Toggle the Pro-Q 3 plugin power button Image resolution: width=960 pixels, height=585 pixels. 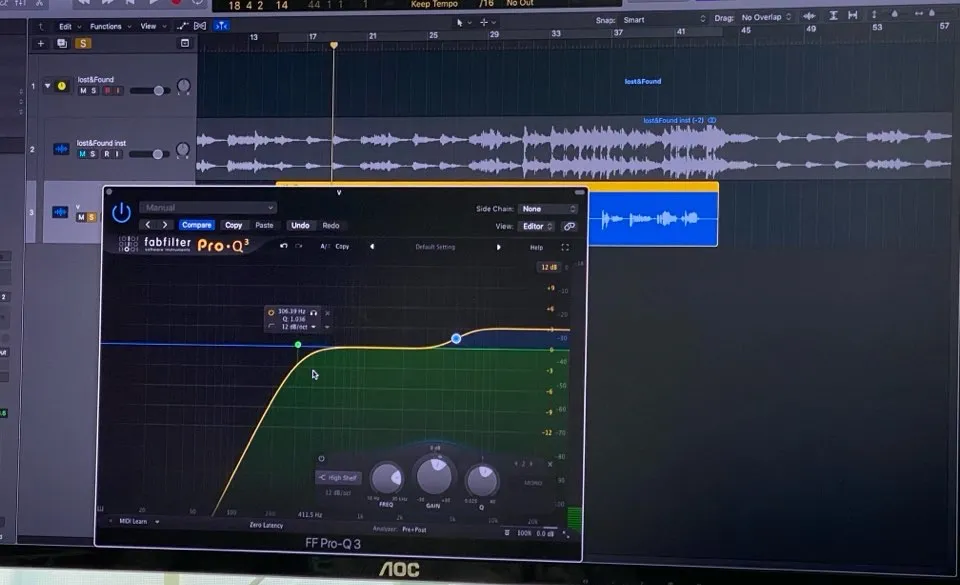(x=121, y=213)
